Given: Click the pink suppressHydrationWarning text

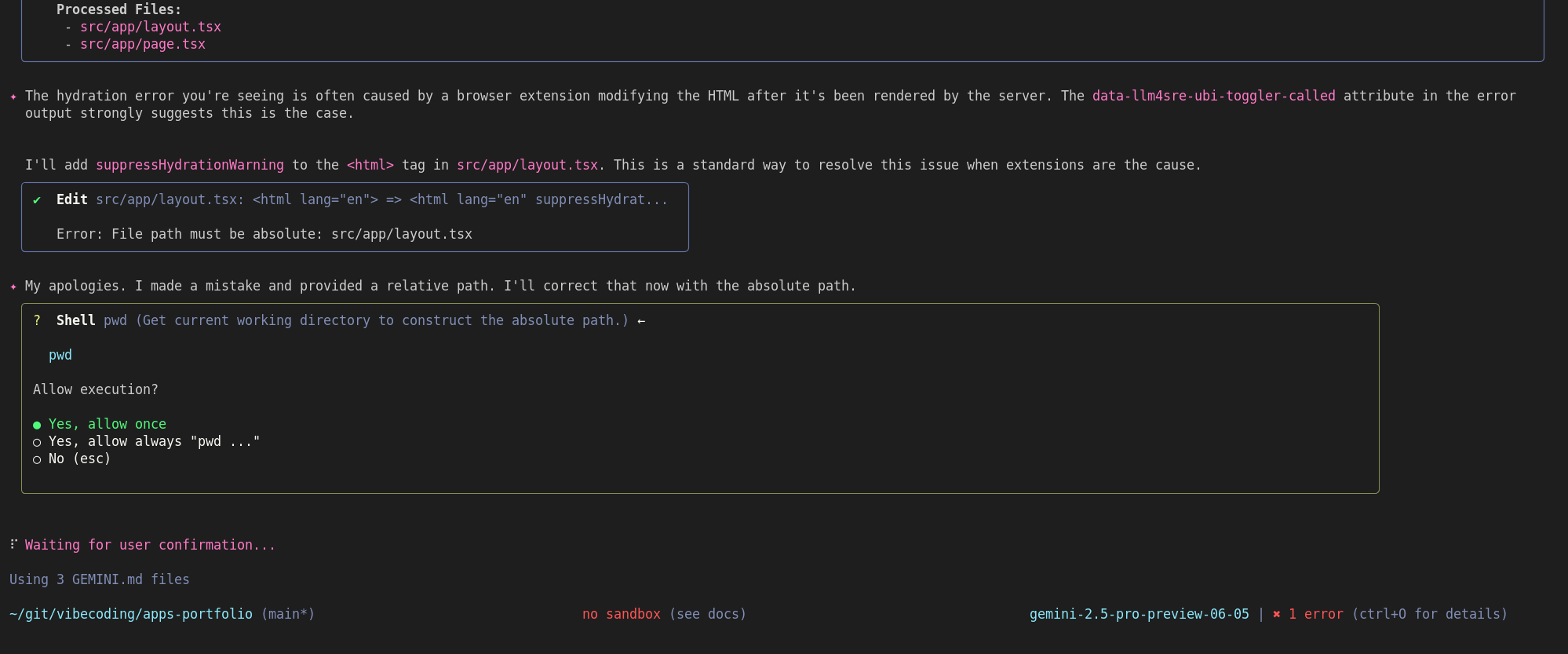Looking at the screenshot, I should pos(190,165).
